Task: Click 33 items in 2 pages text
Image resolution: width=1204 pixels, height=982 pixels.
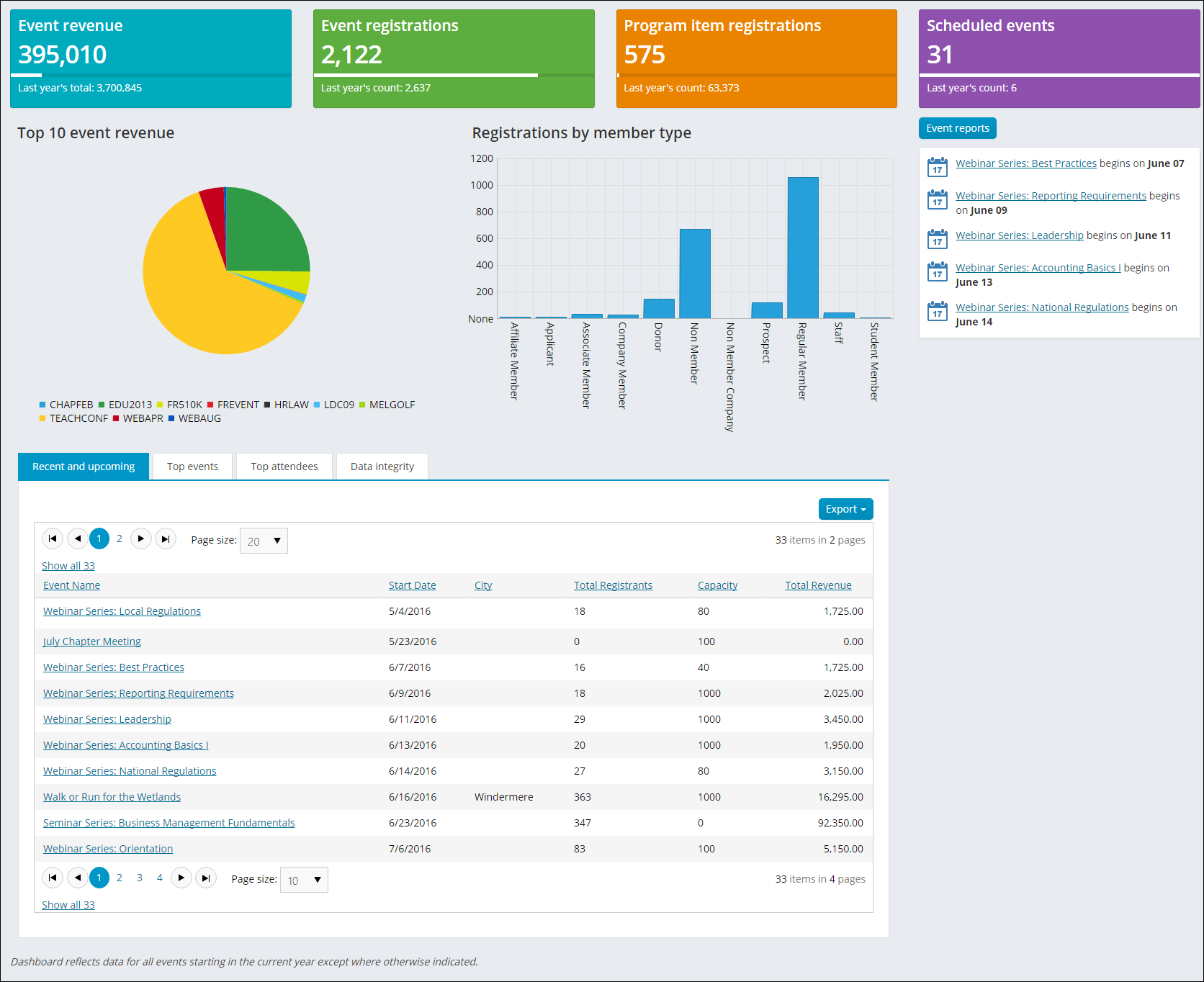Action: coord(820,540)
